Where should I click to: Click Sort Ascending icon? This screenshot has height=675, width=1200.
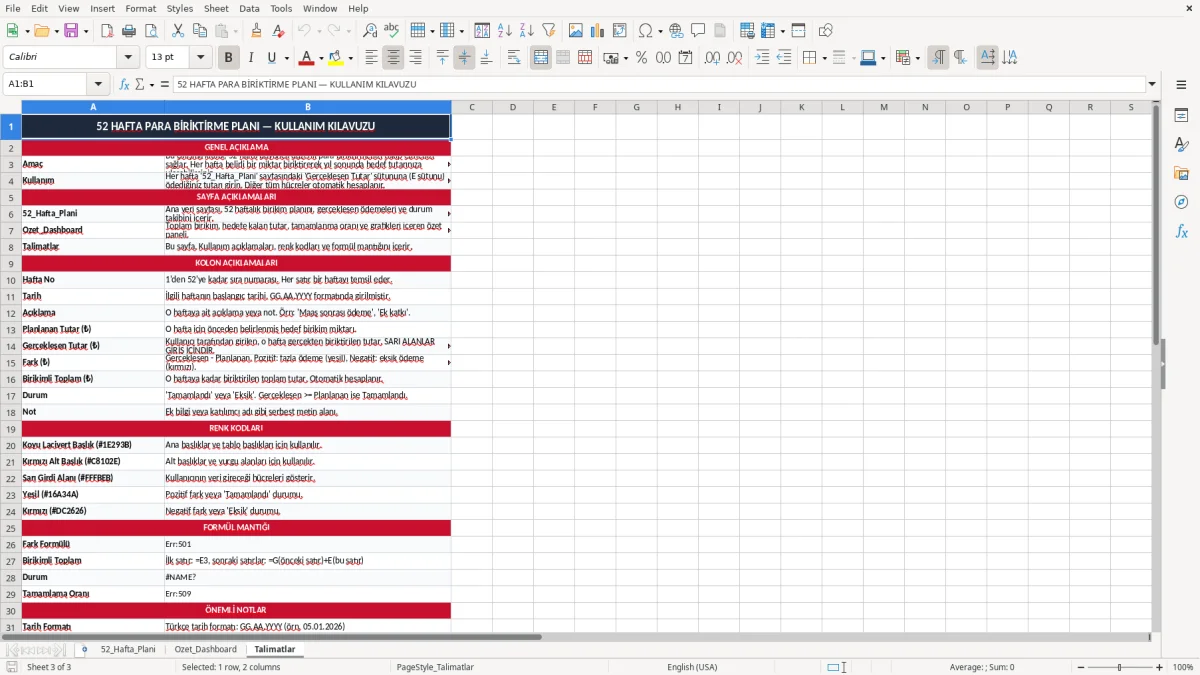point(504,31)
